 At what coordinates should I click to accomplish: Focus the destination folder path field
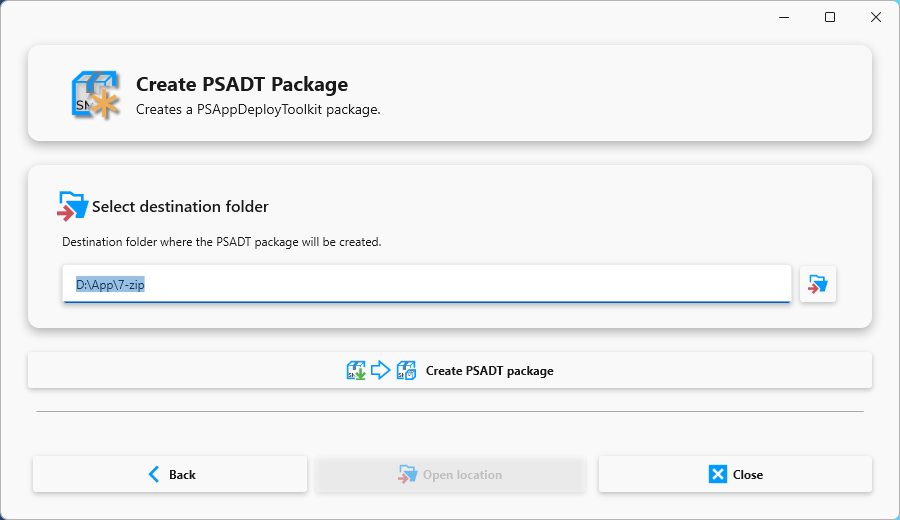426,284
